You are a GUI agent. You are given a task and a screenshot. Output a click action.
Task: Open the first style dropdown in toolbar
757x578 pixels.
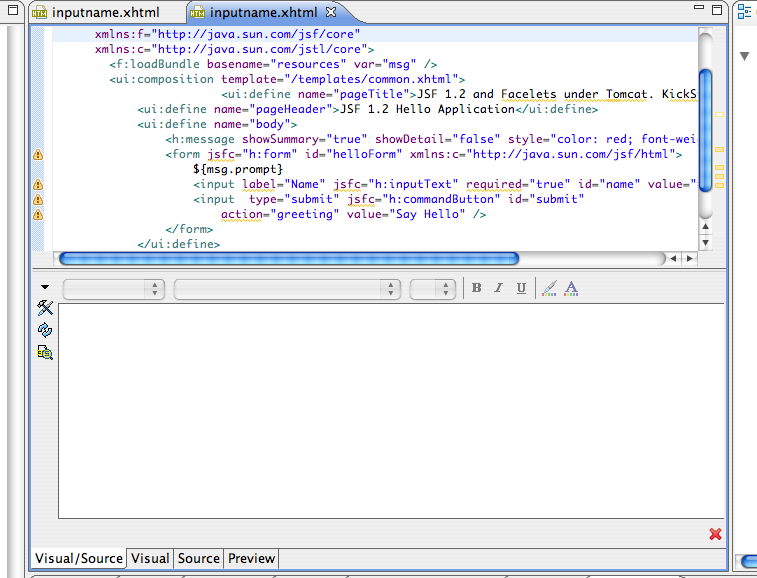click(114, 289)
